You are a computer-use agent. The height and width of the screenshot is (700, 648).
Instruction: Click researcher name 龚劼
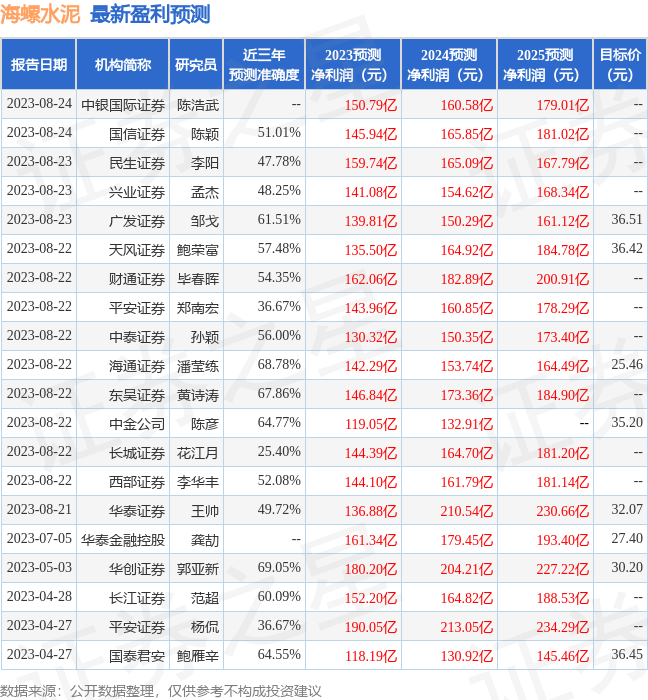[x=205, y=540]
